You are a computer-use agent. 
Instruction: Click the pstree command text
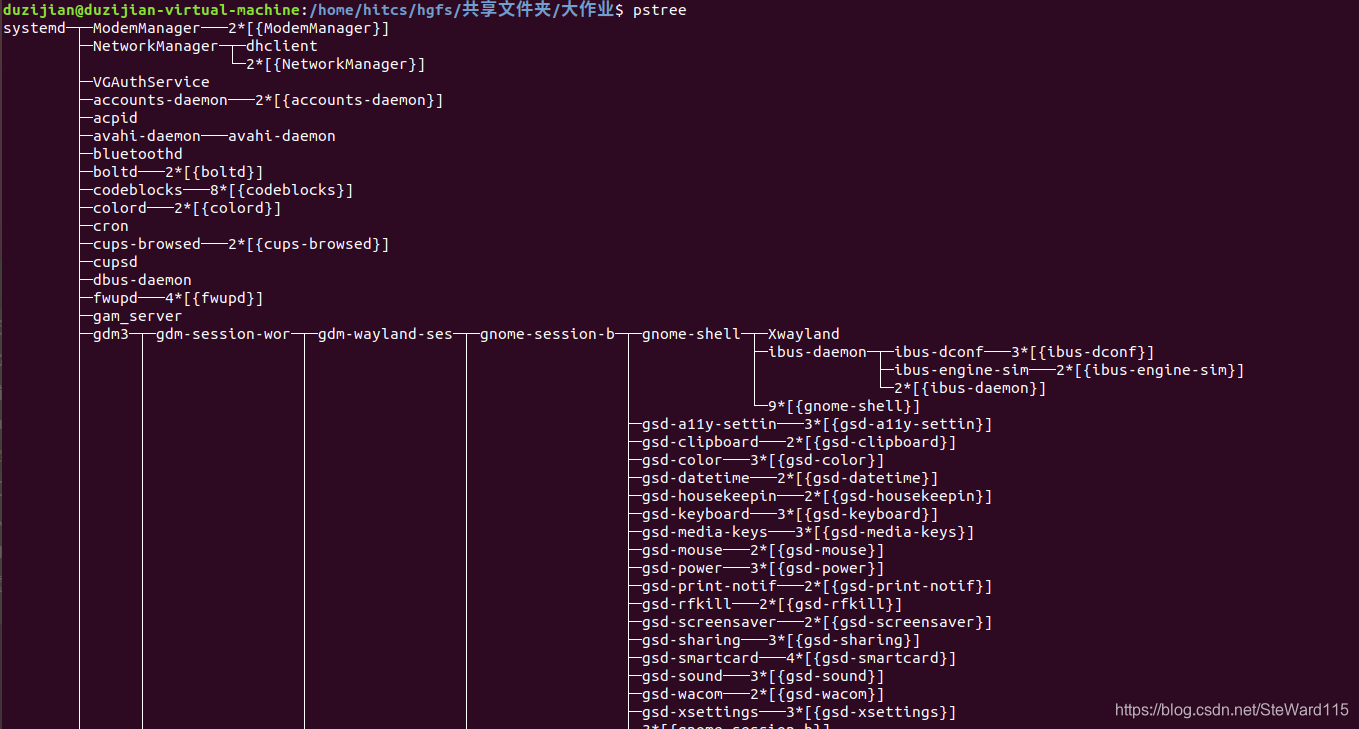click(x=659, y=10)
